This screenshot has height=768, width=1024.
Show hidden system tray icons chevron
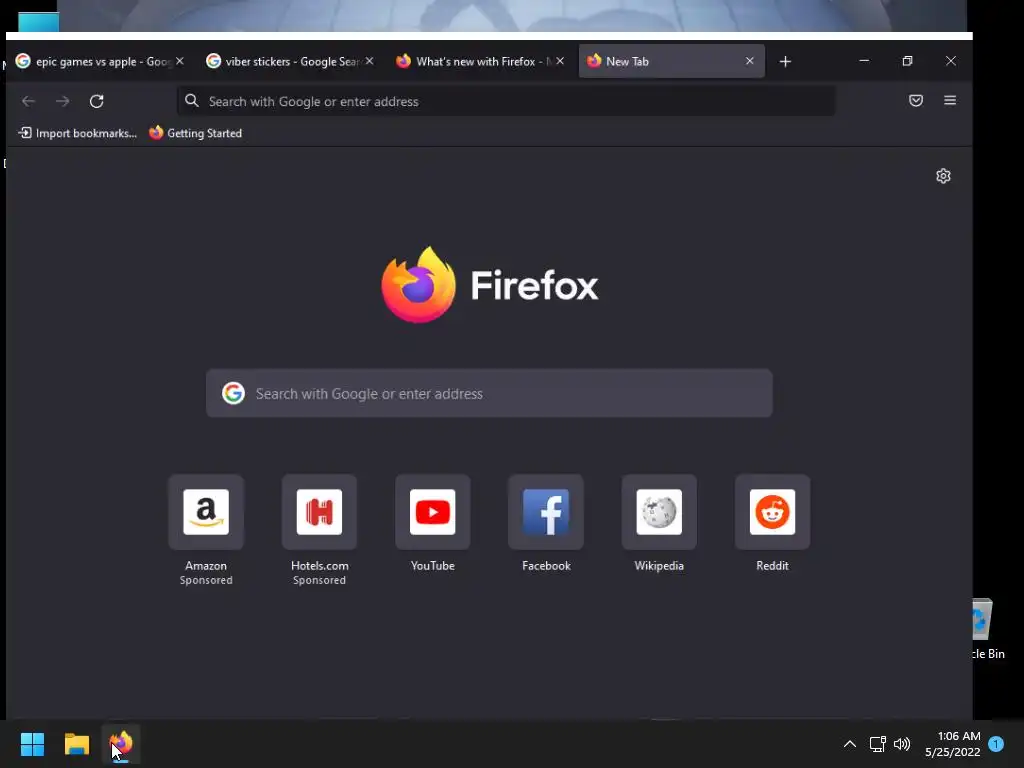(x=850, y=744)
